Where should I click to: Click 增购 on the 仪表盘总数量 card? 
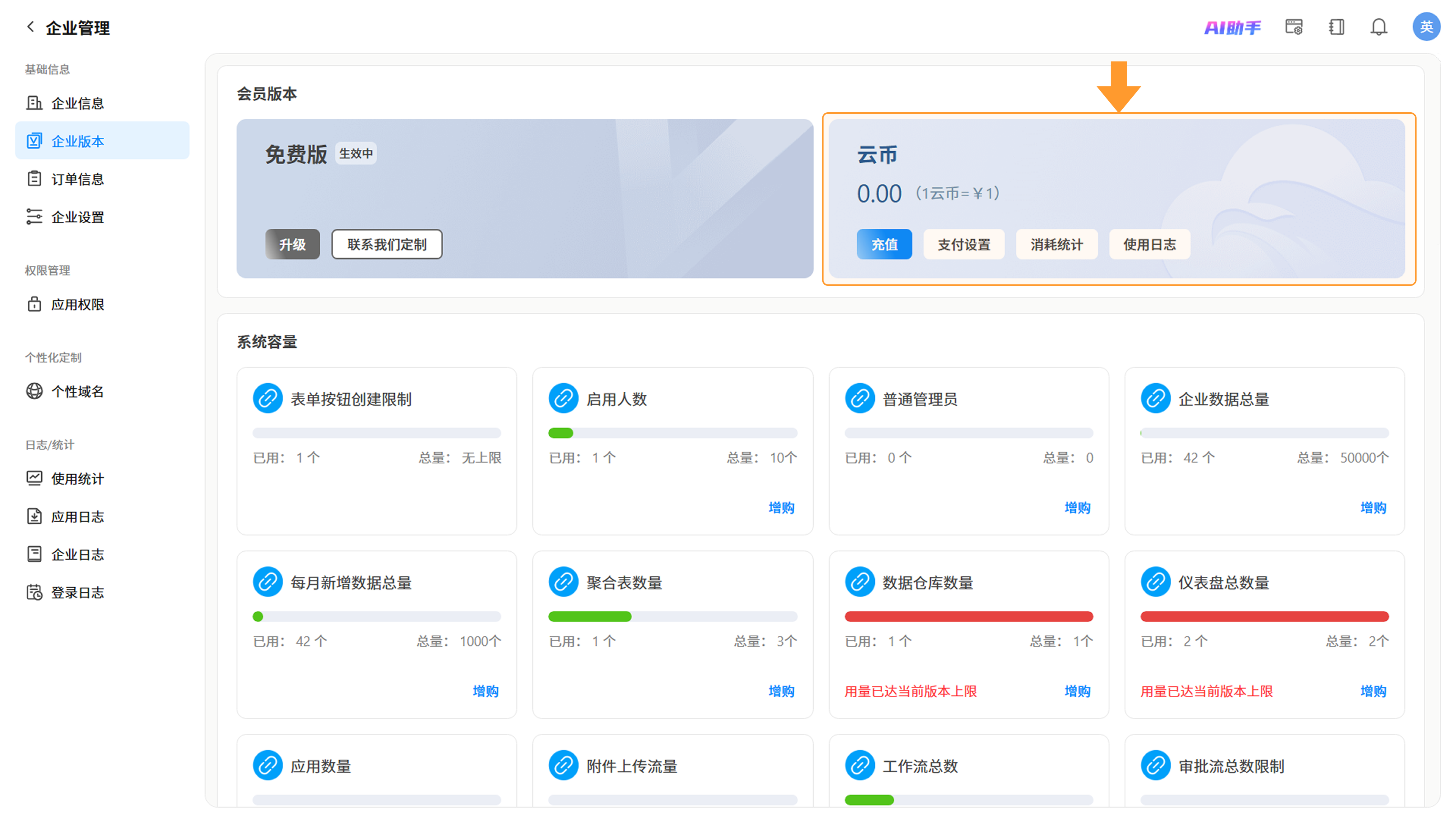pyautogui.click(x=1373, y=691)
